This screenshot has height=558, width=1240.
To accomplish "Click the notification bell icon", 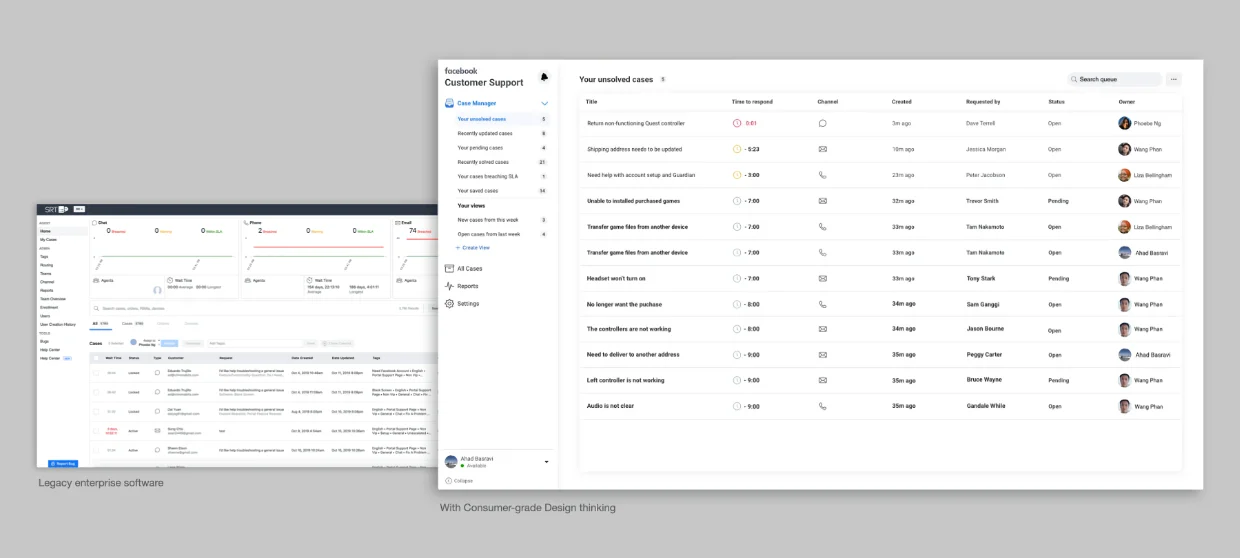I will click(x=544, y=77).
